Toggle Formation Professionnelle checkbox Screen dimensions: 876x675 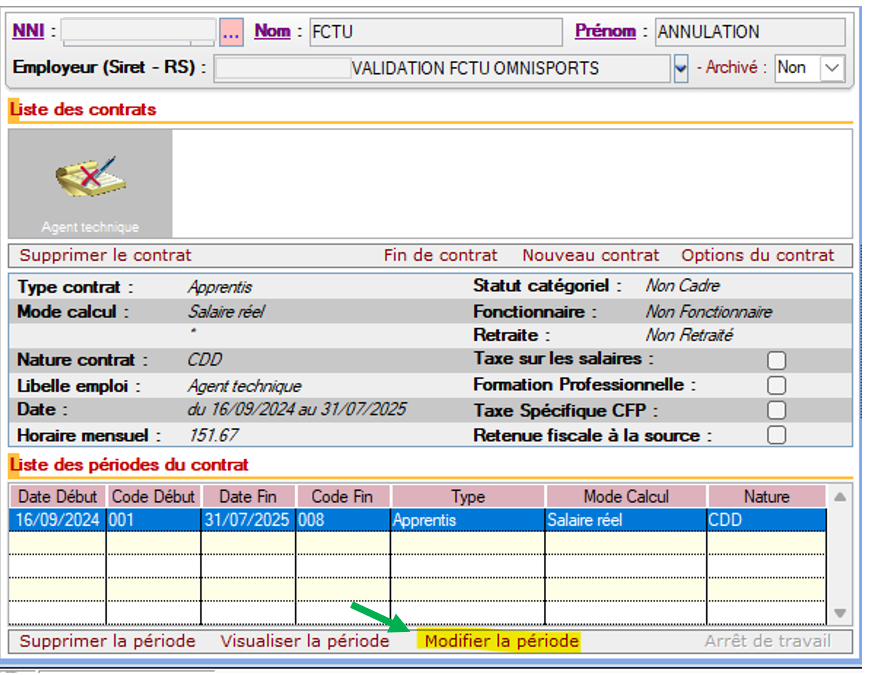tap(776, 385)
